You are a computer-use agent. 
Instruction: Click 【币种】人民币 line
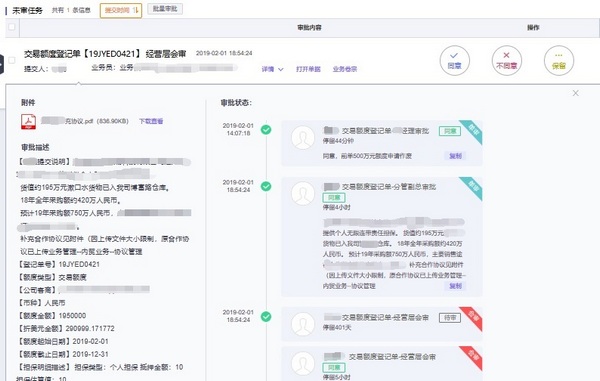[x=41, y=303]
